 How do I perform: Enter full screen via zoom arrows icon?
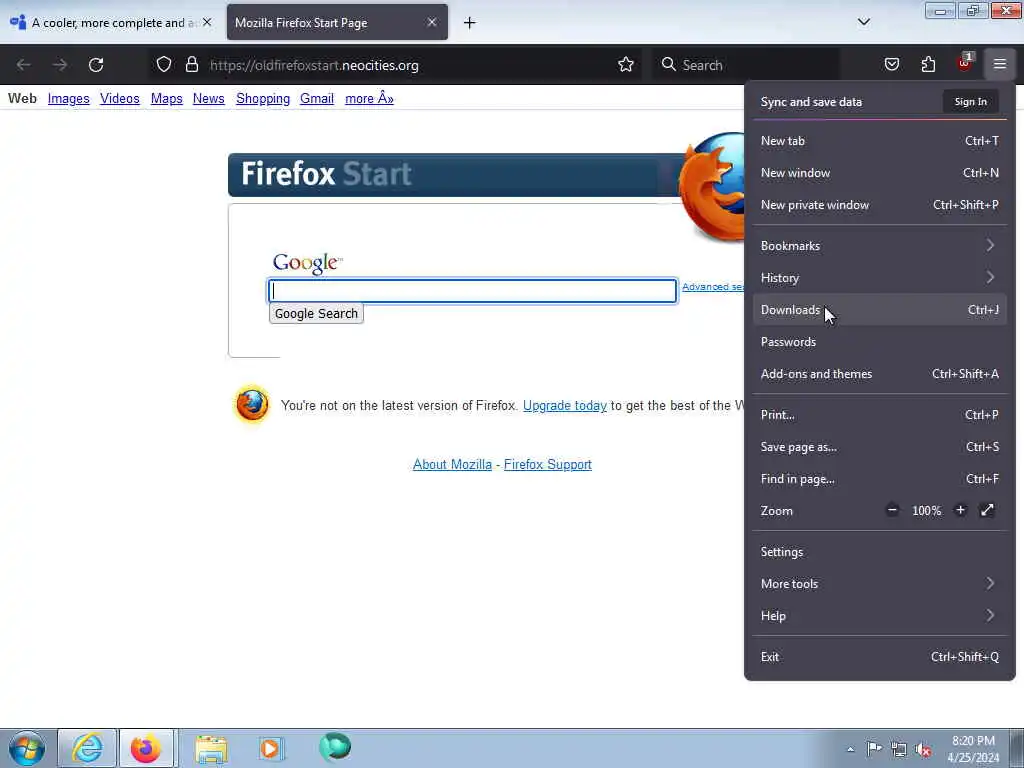tap(987, 510)
